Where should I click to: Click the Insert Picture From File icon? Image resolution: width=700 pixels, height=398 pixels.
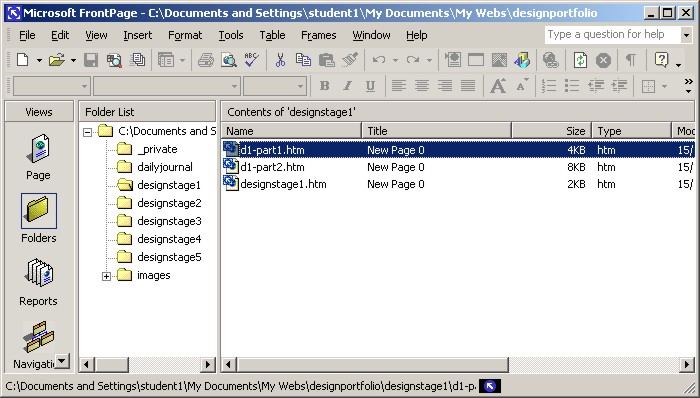[x=499, y=60]
